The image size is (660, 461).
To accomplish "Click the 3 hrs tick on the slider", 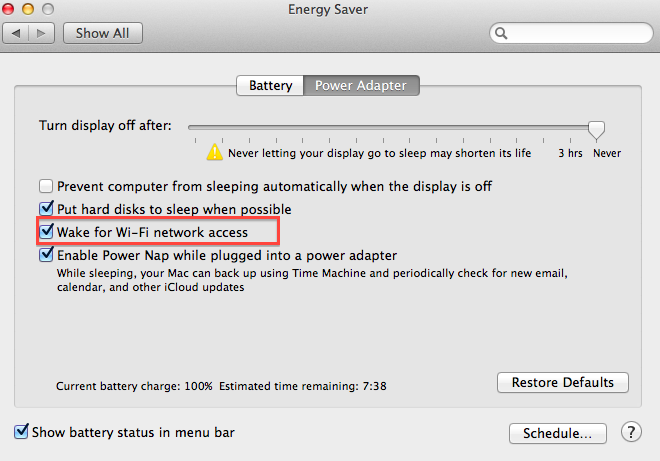I will (x=570, y=141).
